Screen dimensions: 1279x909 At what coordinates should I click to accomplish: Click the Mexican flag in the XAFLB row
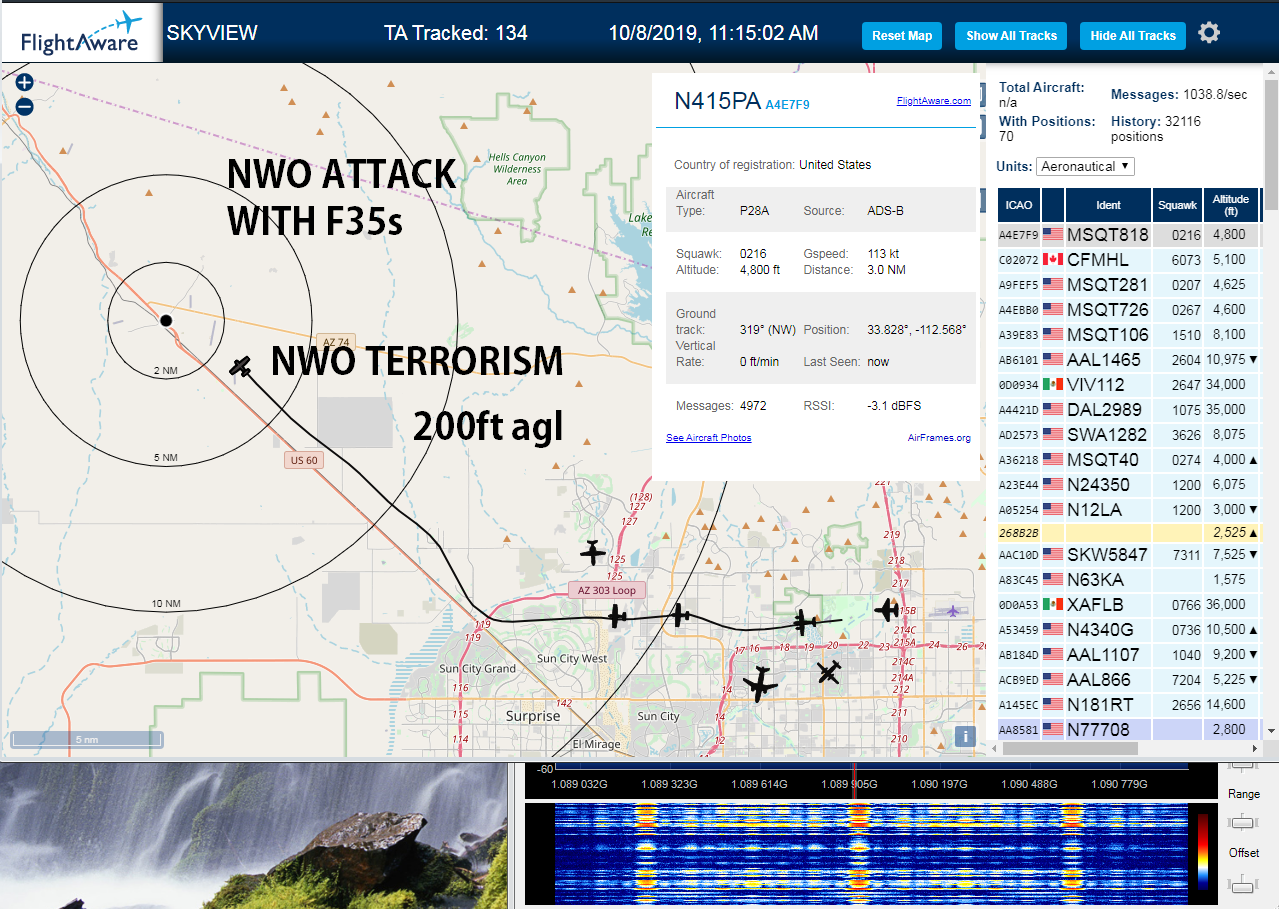click(x=1053, y=604)
